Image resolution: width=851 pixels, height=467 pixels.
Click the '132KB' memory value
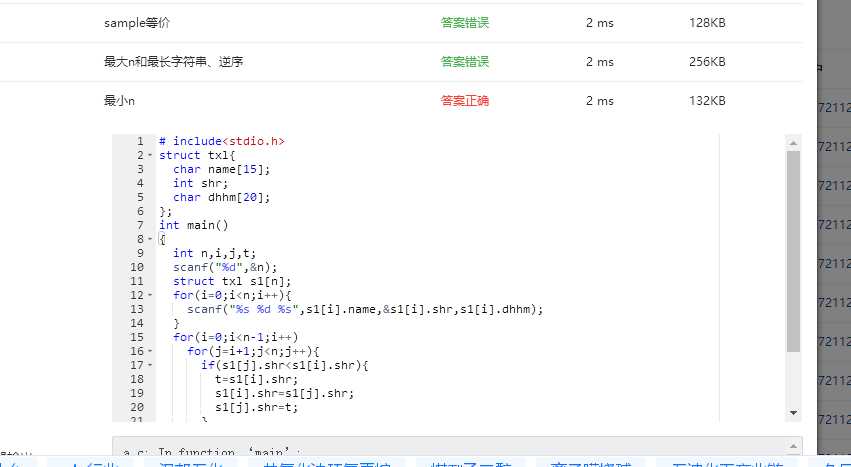click(707, 101)
